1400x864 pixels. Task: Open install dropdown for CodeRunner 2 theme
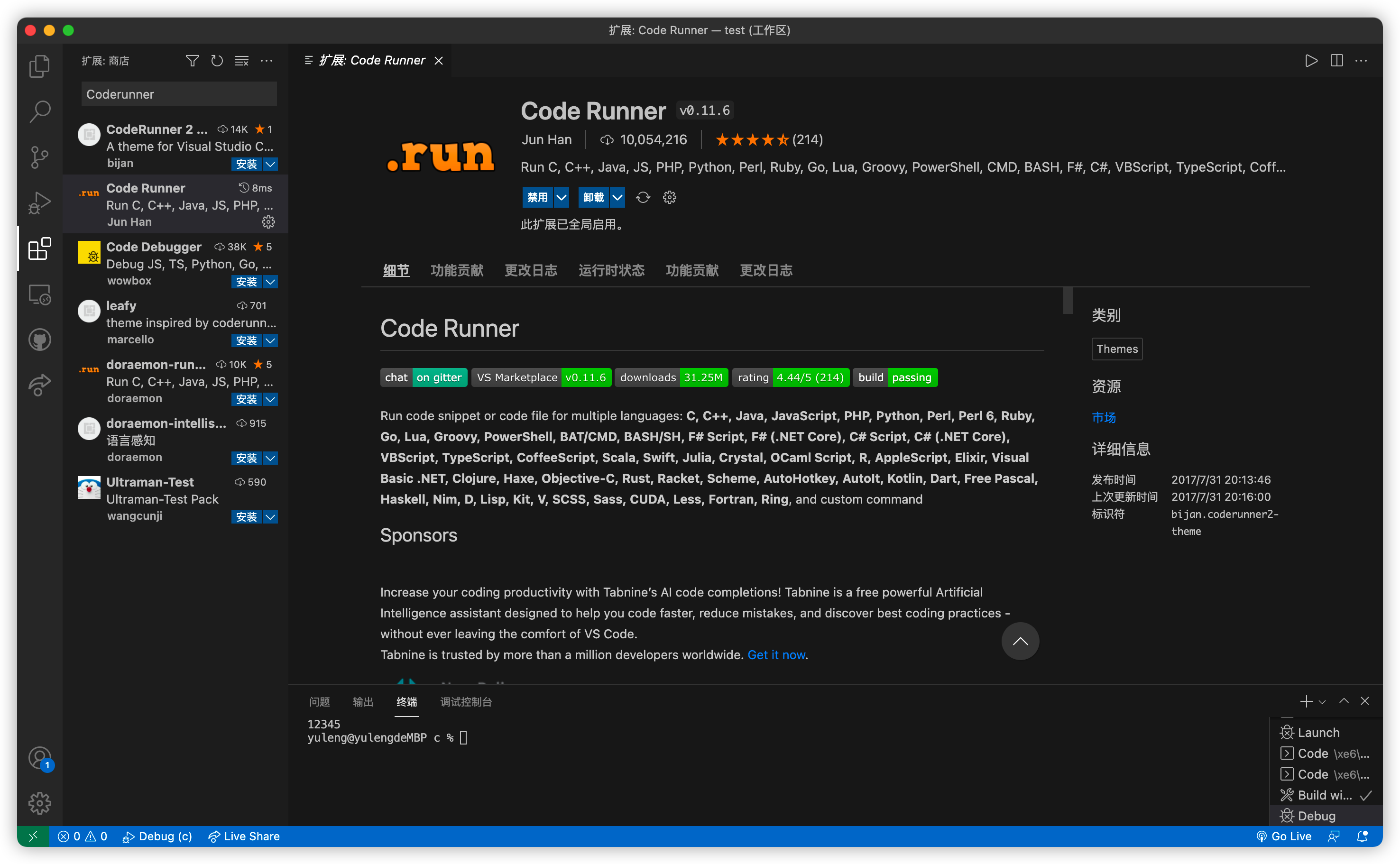coord(270,164)
